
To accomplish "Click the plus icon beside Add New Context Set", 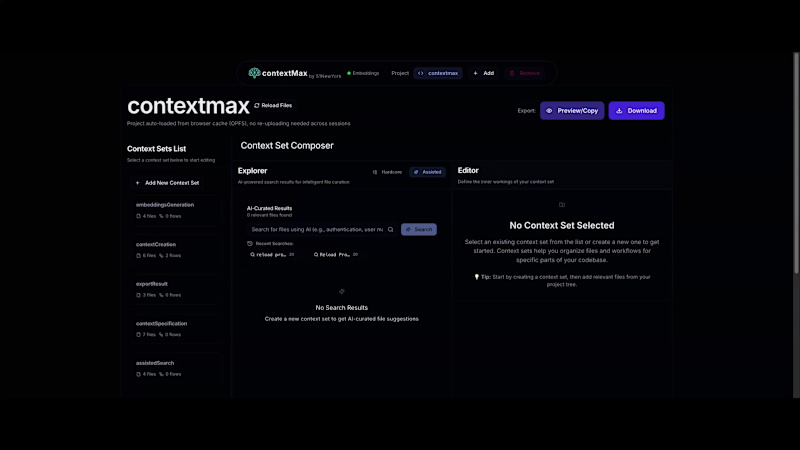I will pos(137,183).
